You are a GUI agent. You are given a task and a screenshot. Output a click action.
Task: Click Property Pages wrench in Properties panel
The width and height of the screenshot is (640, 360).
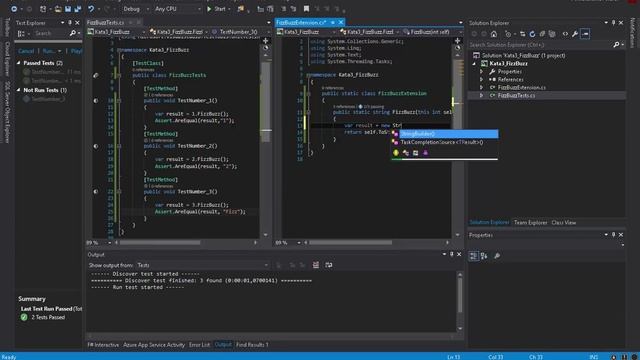(x=497, y=256)
